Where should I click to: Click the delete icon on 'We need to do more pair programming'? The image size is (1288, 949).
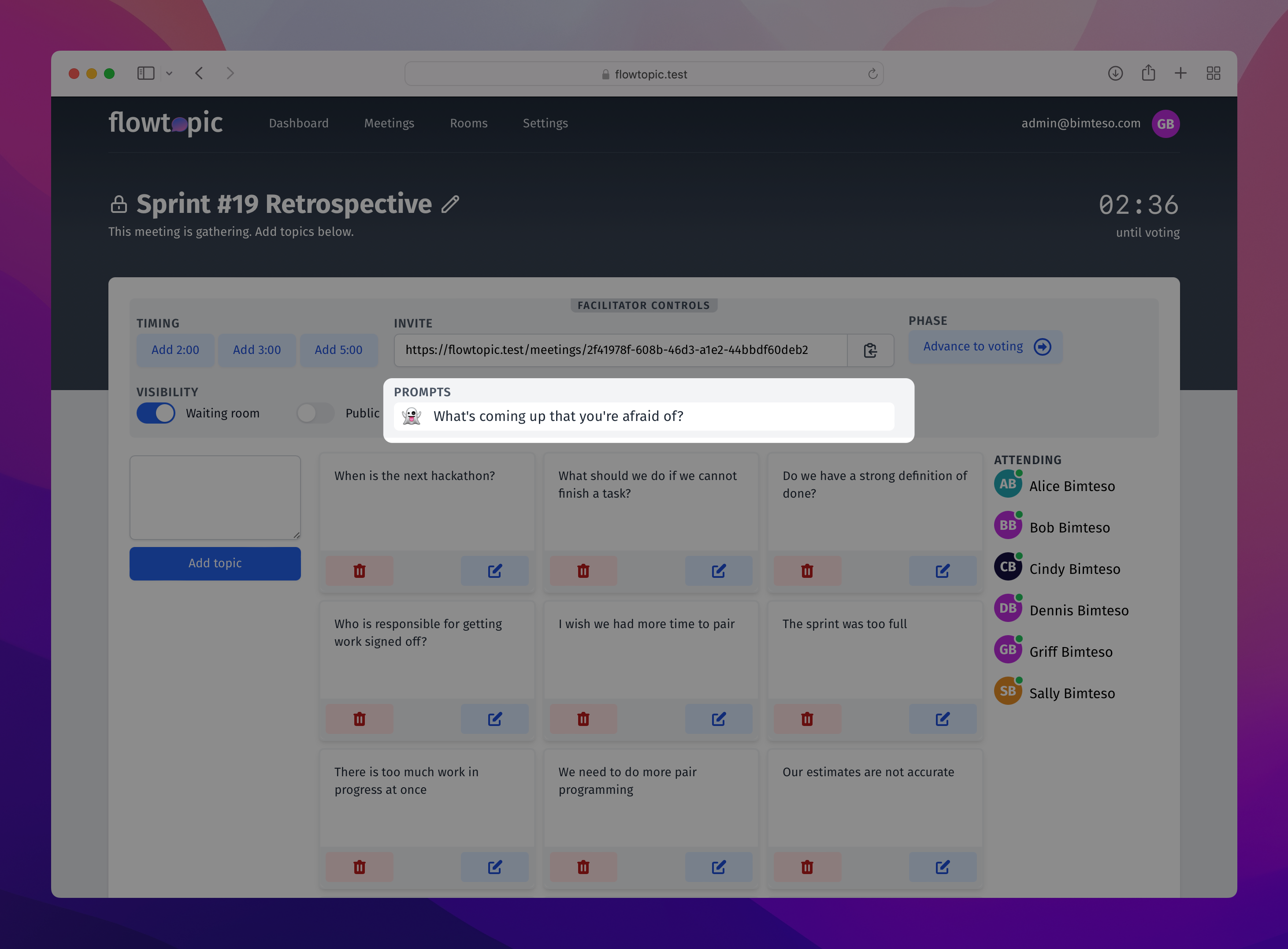[583, 866]
